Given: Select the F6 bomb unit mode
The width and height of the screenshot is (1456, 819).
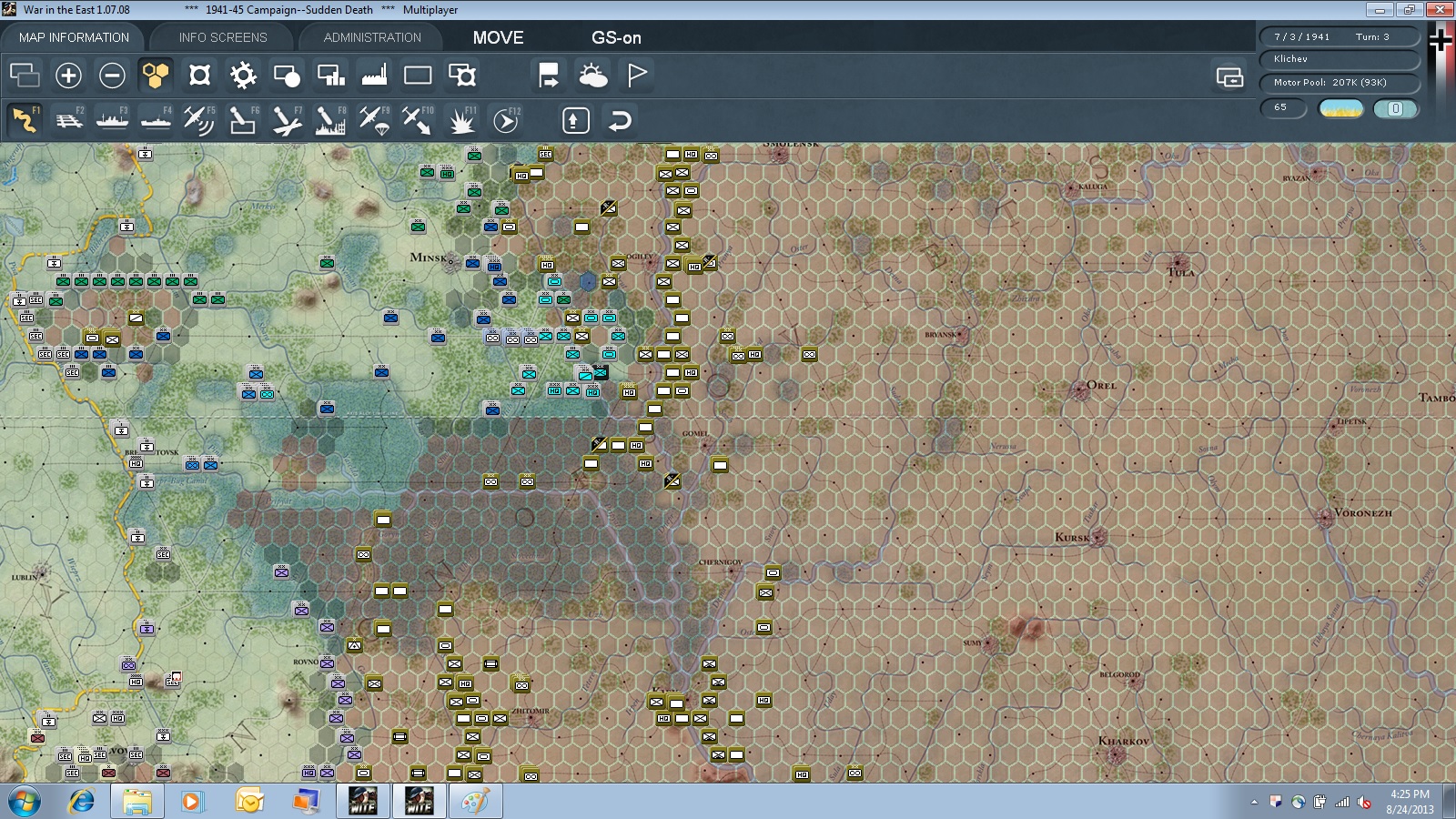Looking at the screenshot, I should [x=243, y=120].
